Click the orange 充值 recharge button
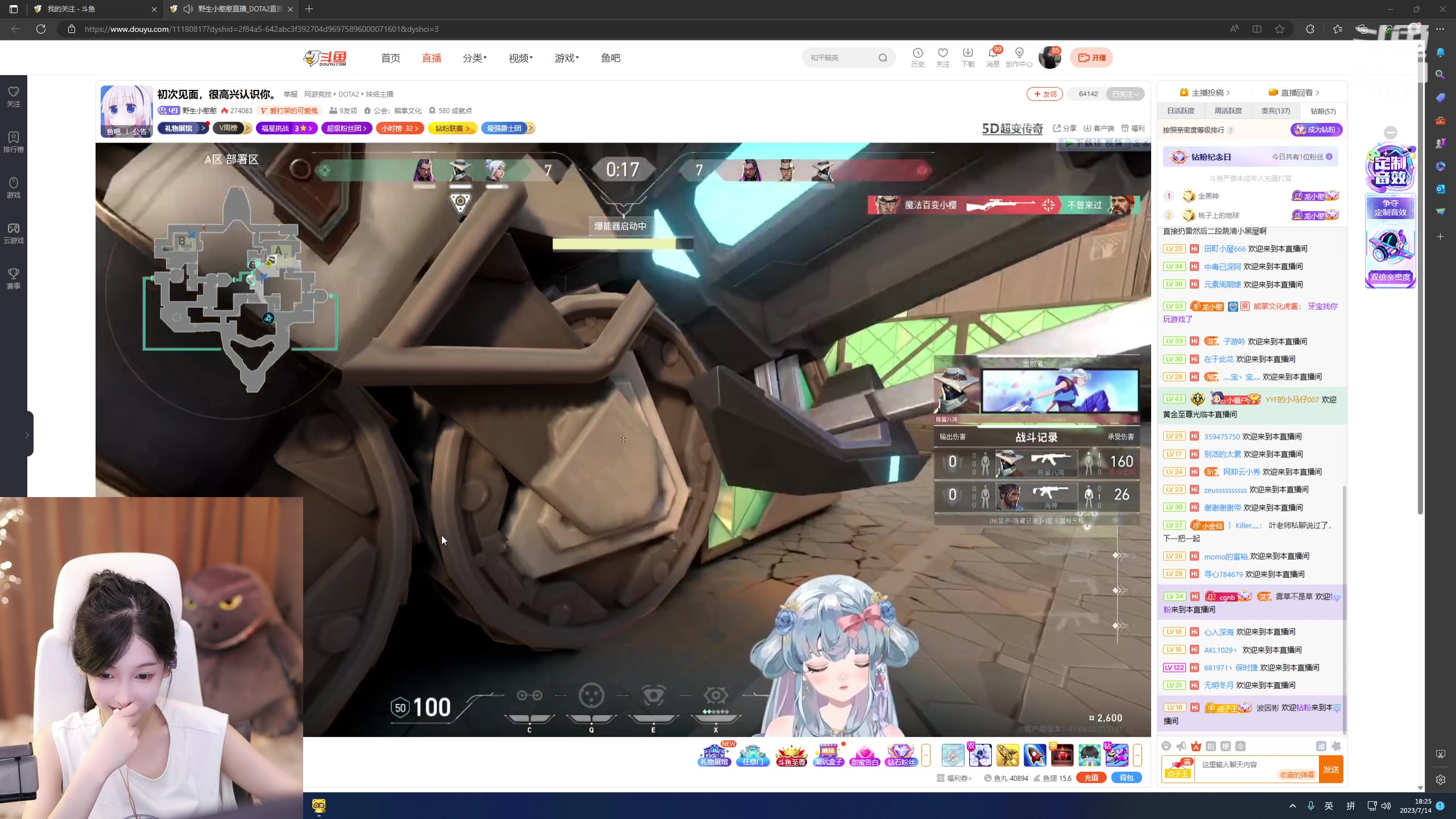The image size is (1456, 819). (1092, 777)
